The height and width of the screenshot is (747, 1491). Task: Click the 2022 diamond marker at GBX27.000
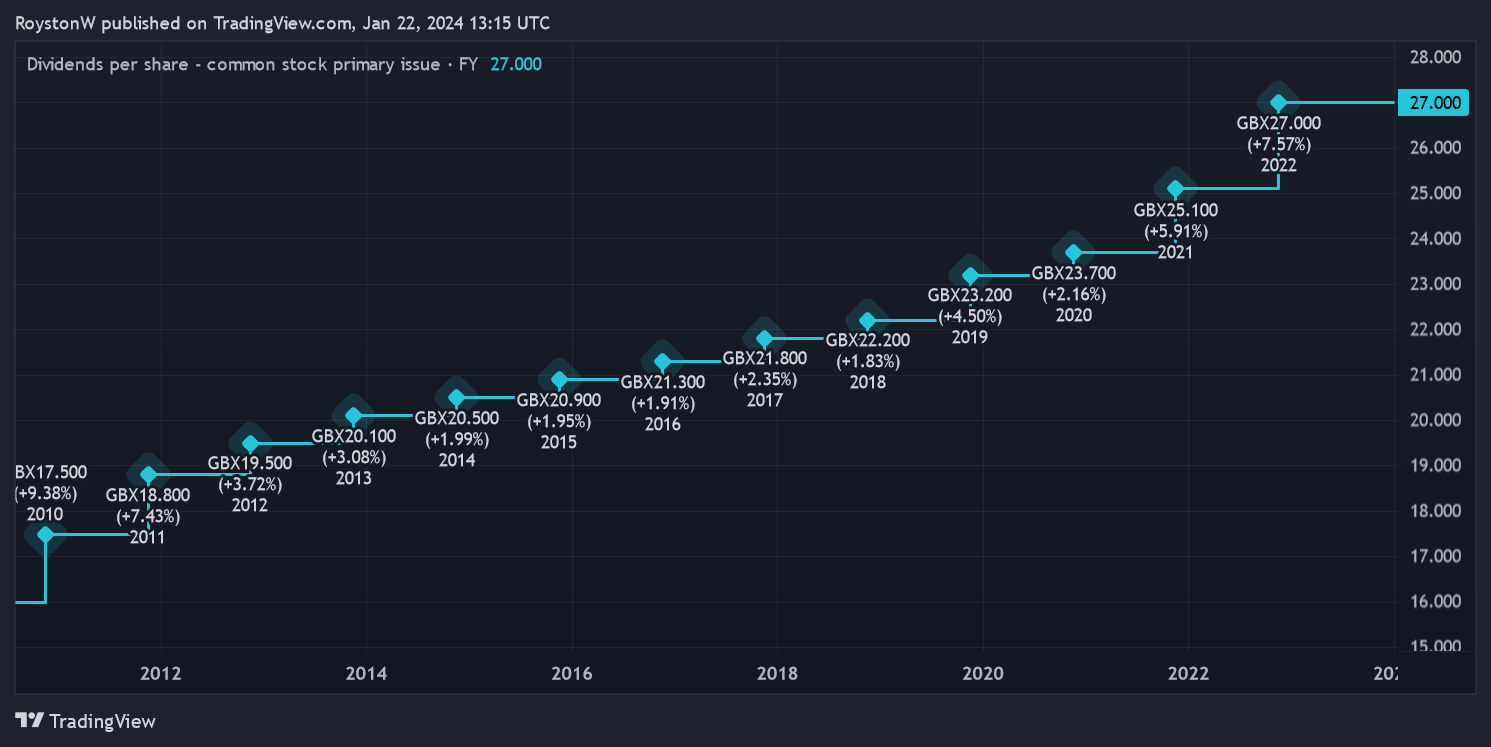1277,102
